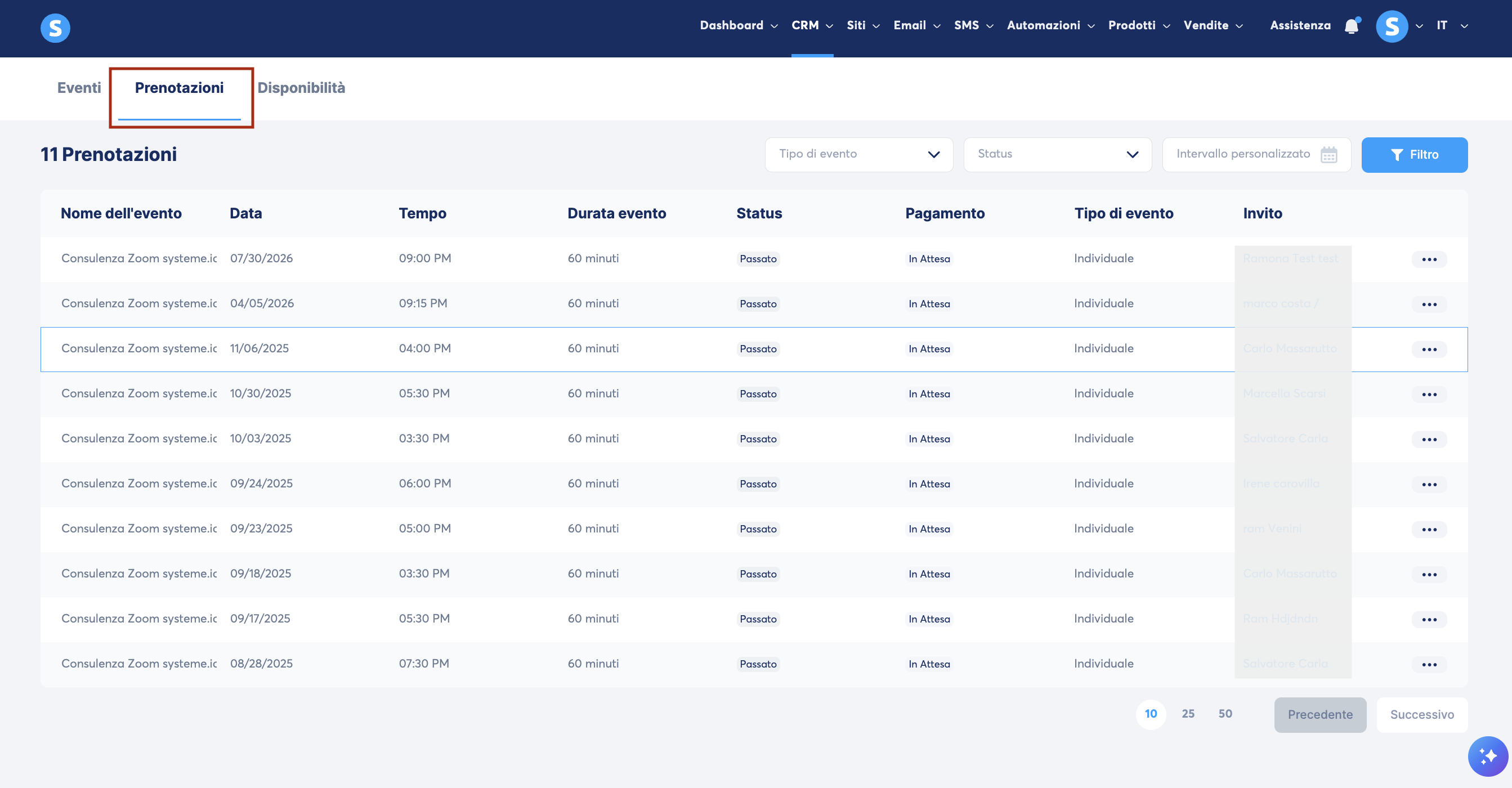
Task: Open the Automazioni menu
Action: coord(1050,25)
